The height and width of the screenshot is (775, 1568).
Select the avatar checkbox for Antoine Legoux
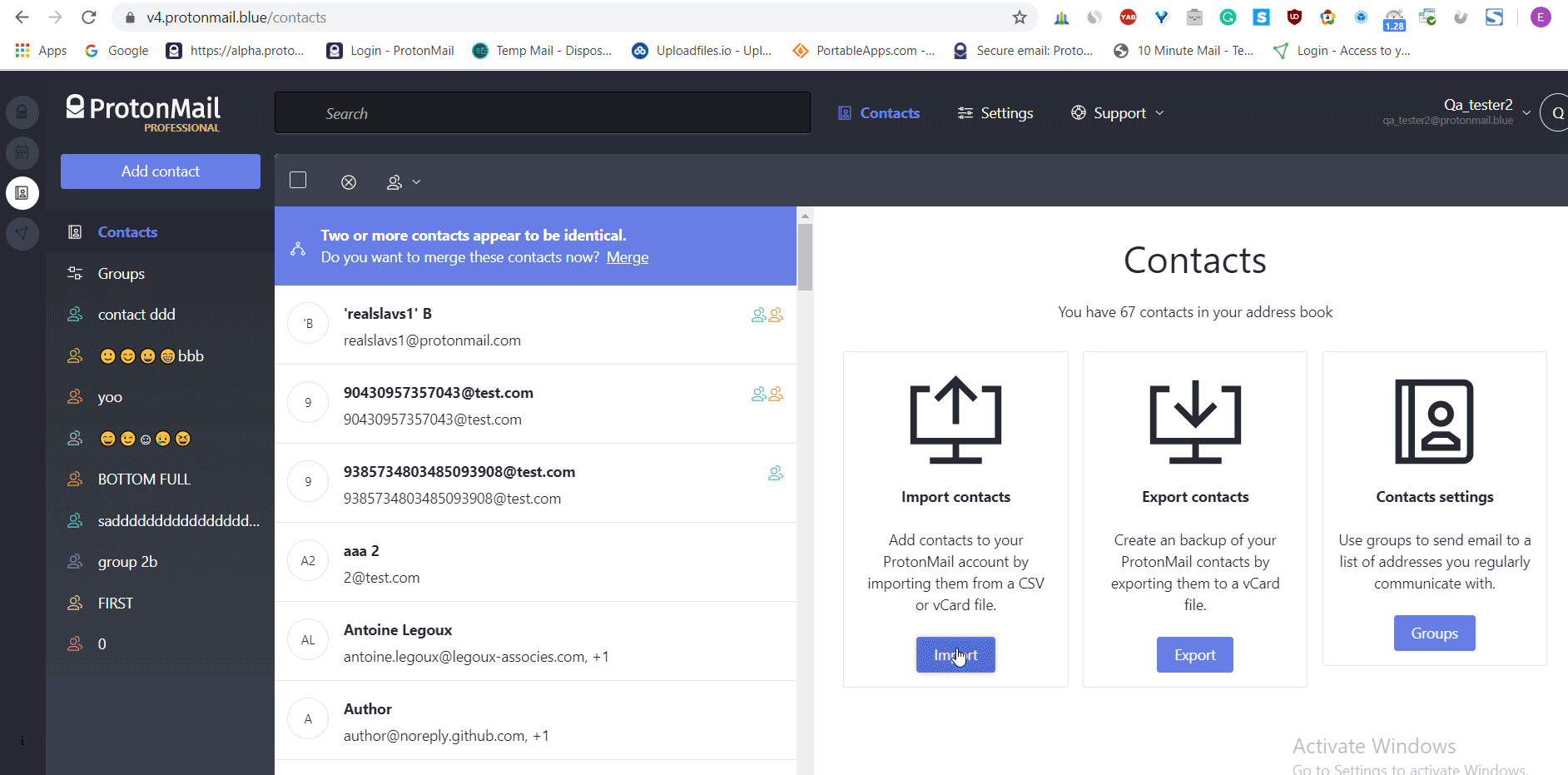pos(308,639)
